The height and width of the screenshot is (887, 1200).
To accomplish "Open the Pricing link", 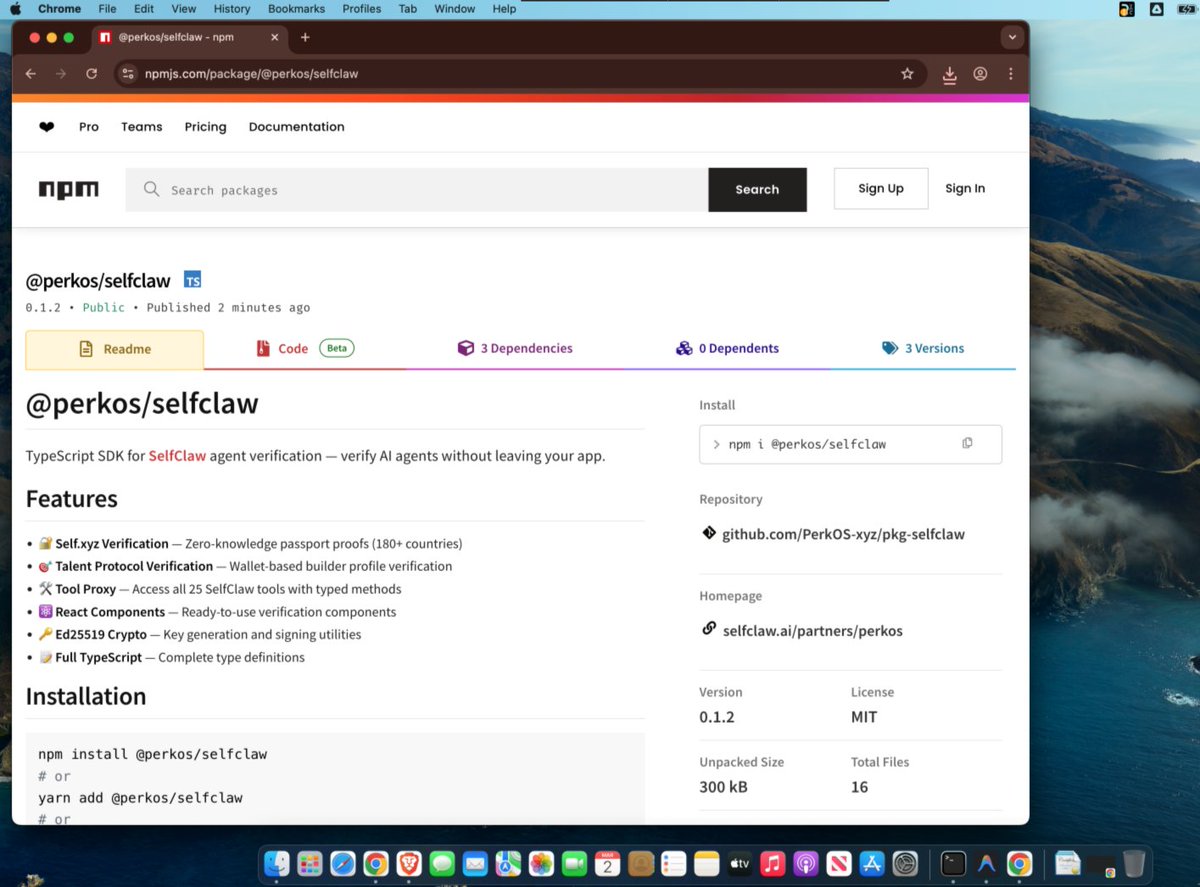I will tap(205, 127).
